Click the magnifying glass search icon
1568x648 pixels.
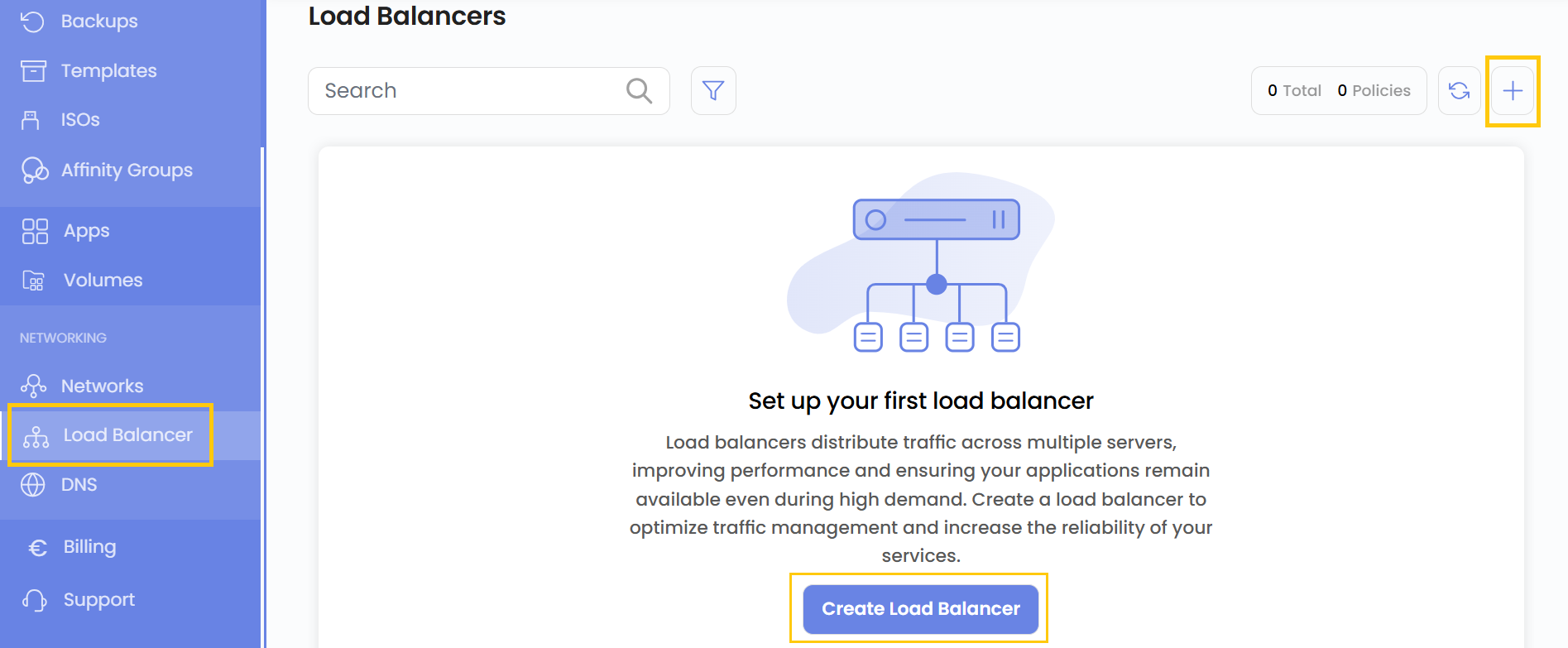click(x=639, y=90)
